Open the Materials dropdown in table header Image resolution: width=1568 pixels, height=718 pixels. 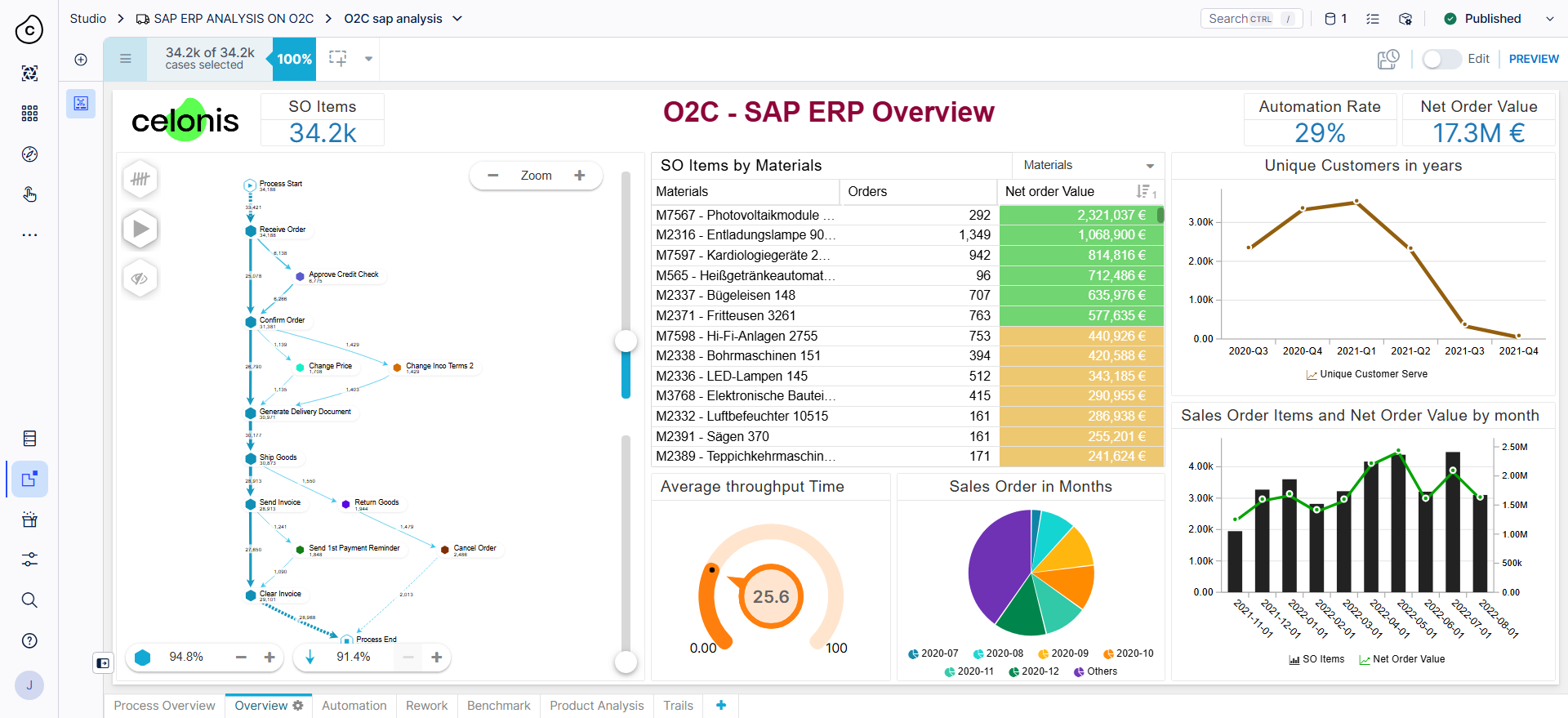(x=1089, y=165)
